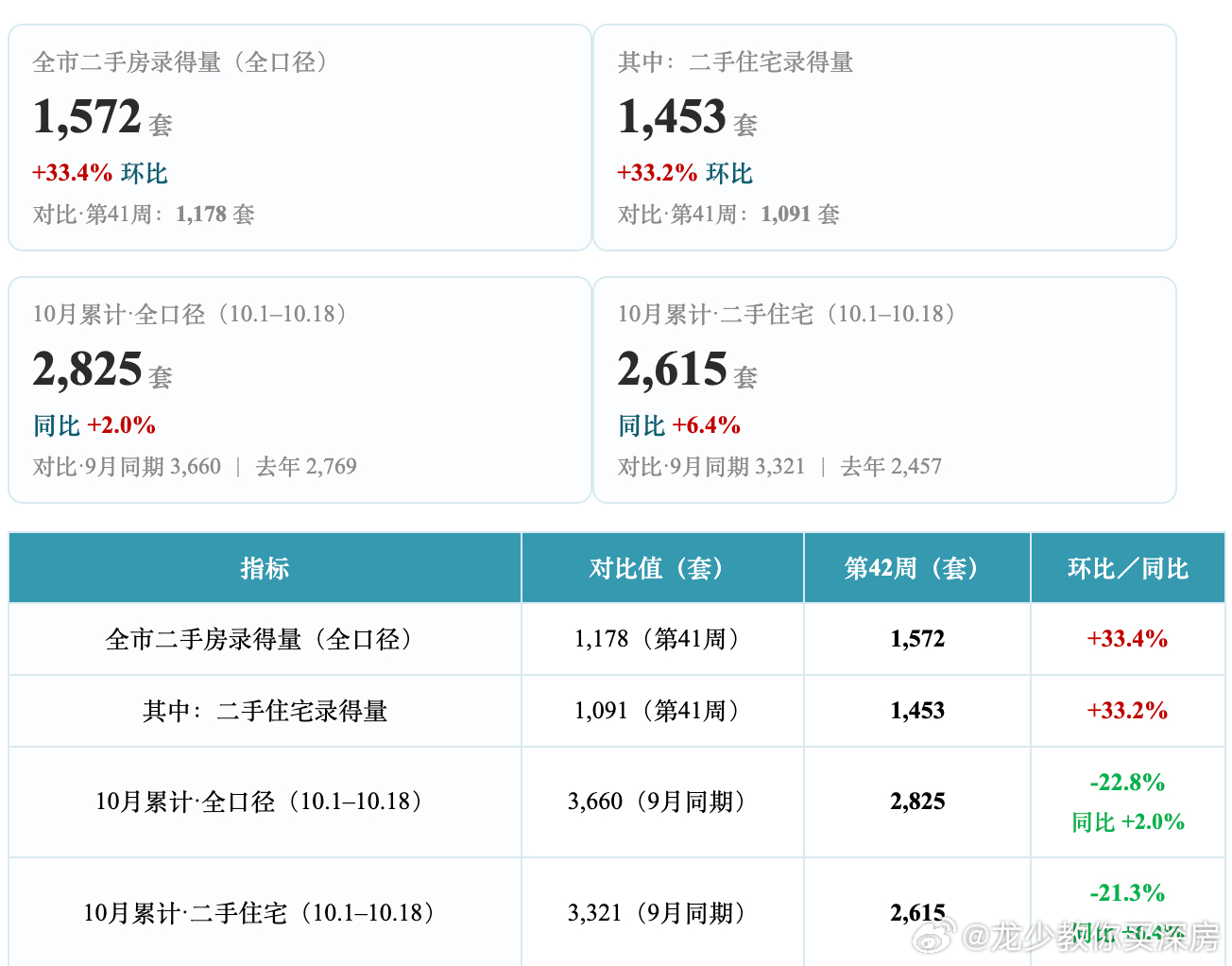Click the +33.4% cell in the table

tap(1127, 639)
